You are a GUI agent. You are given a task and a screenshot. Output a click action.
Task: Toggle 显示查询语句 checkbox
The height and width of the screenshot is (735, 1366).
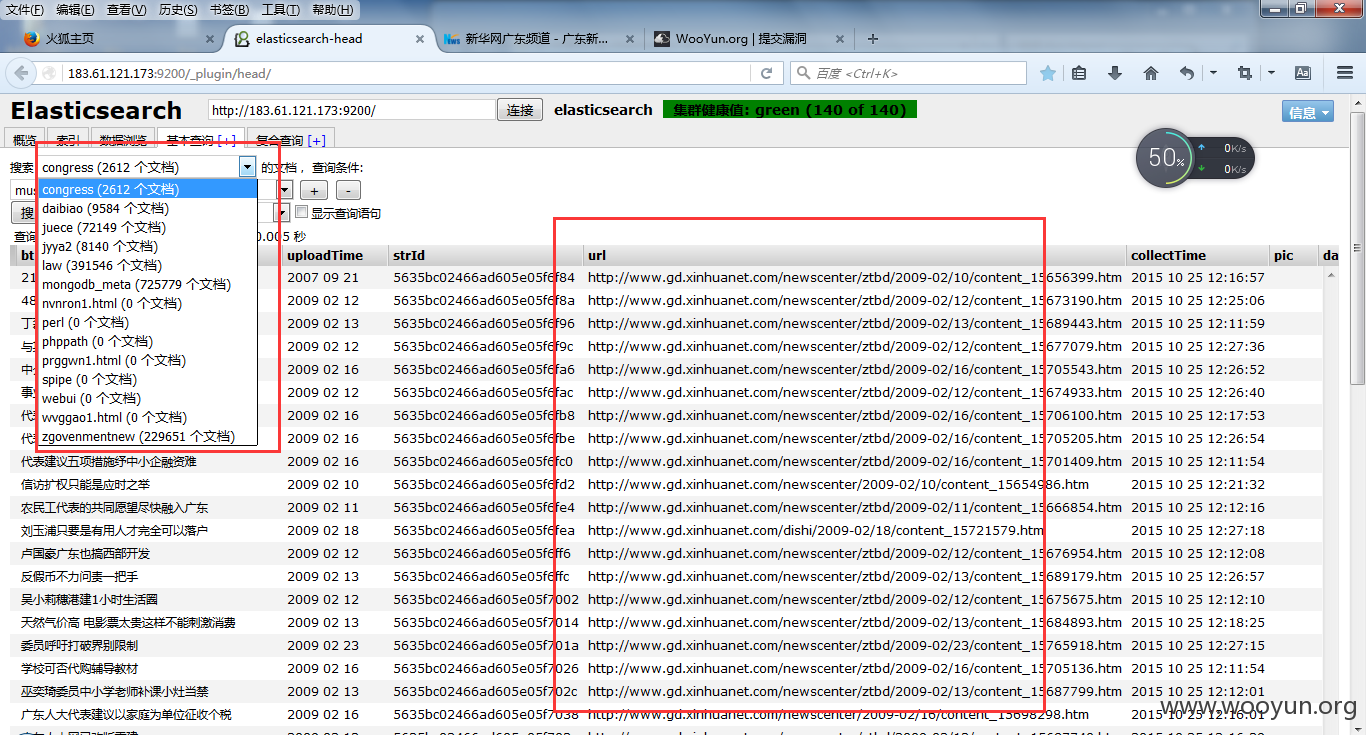[301, 212]
